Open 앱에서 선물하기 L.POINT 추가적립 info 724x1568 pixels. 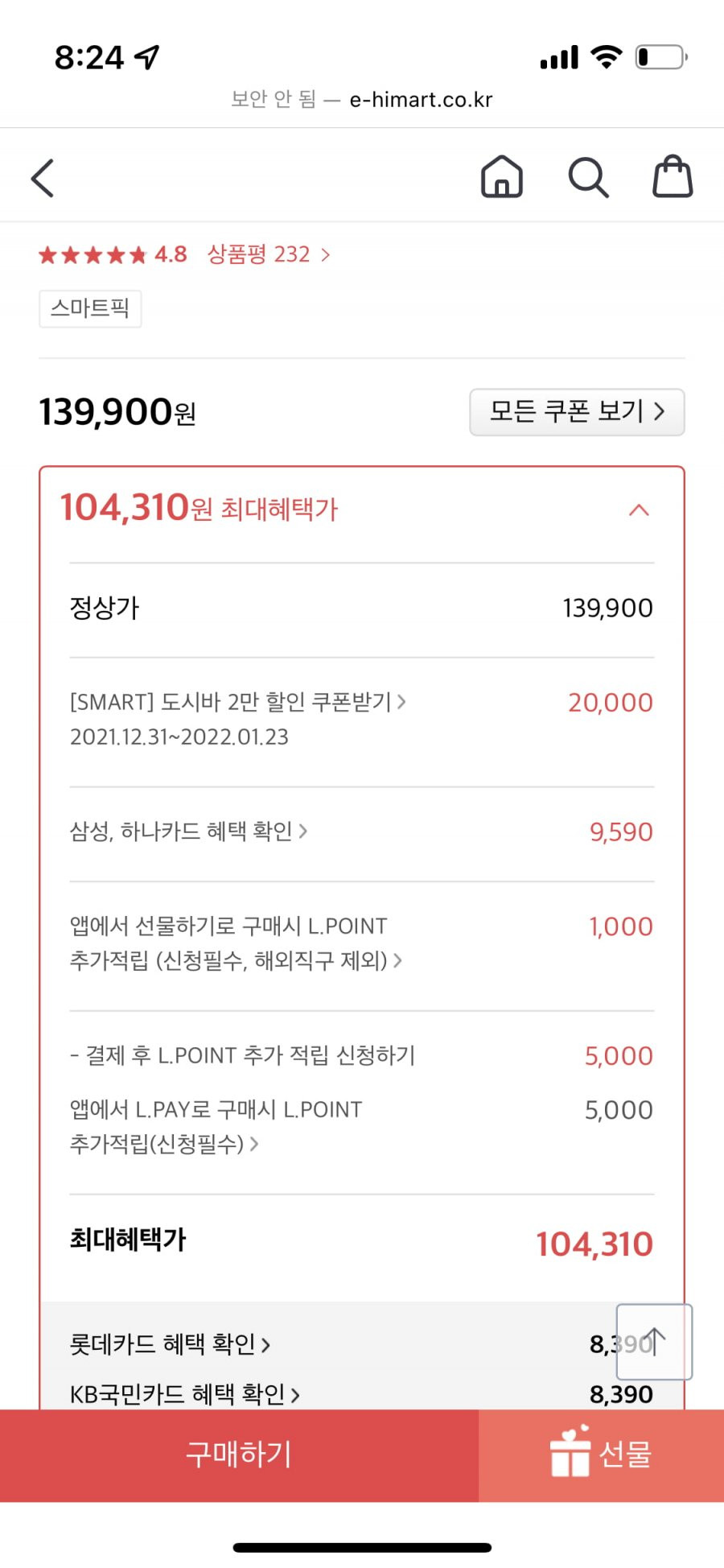pos(236,943)
